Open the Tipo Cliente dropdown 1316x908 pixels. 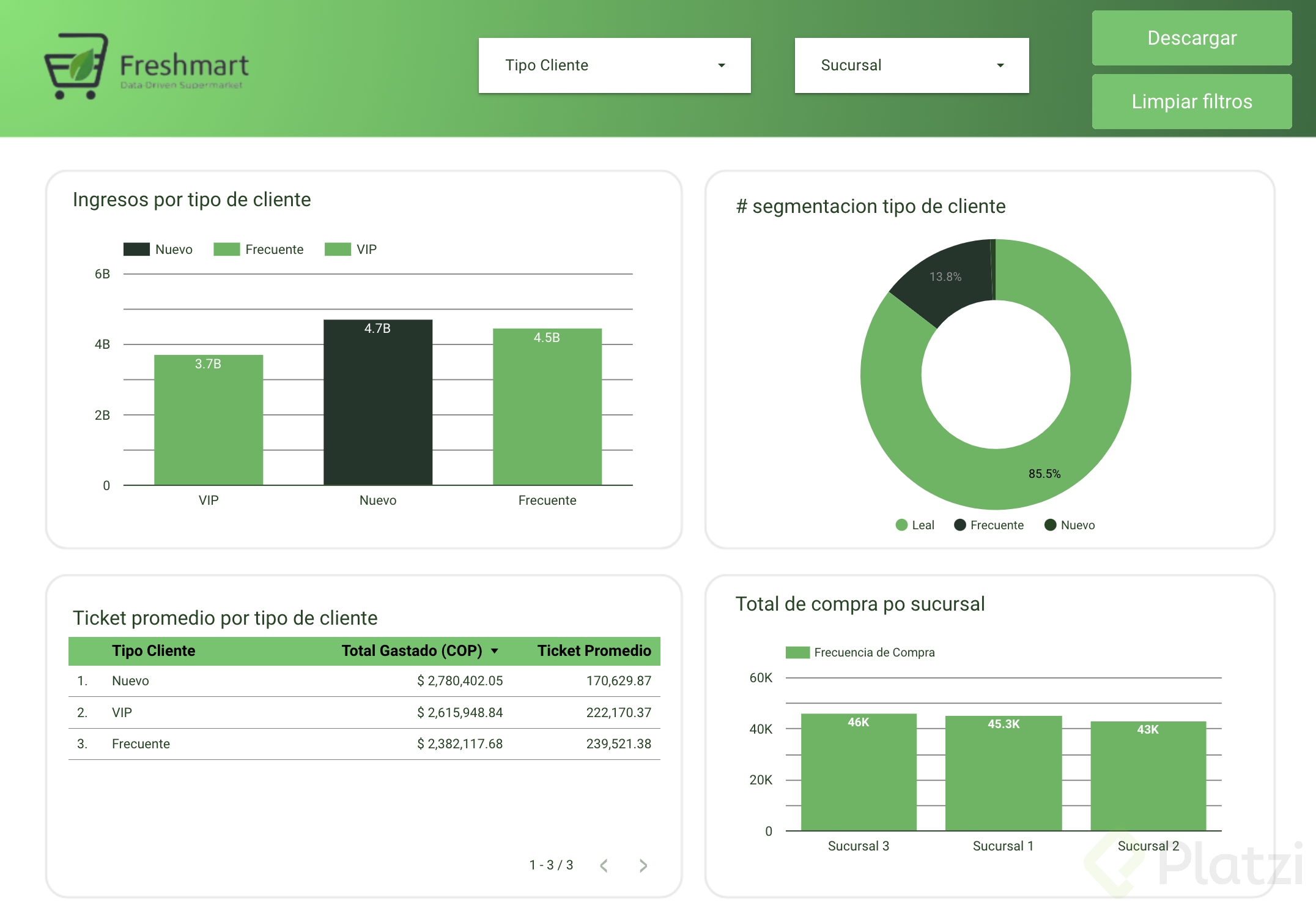click(614, 65)
